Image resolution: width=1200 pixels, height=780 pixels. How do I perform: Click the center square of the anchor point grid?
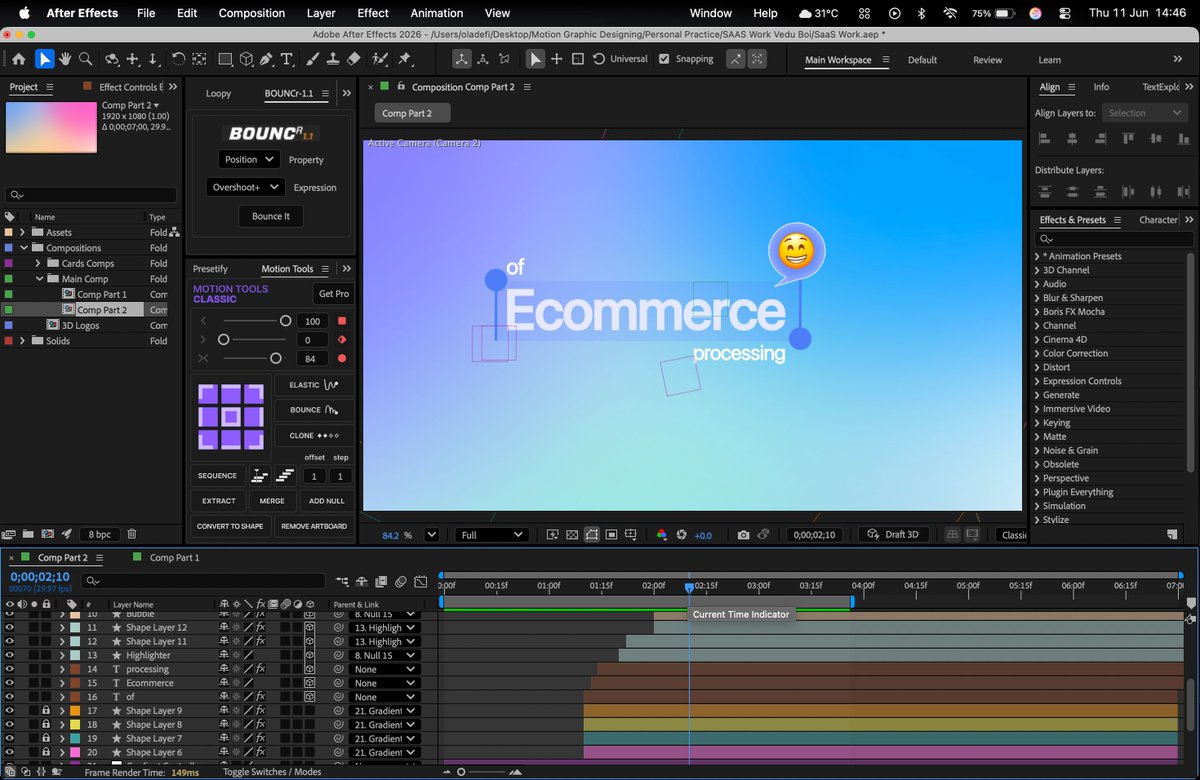pyautogui.click(x=230, y=417)
